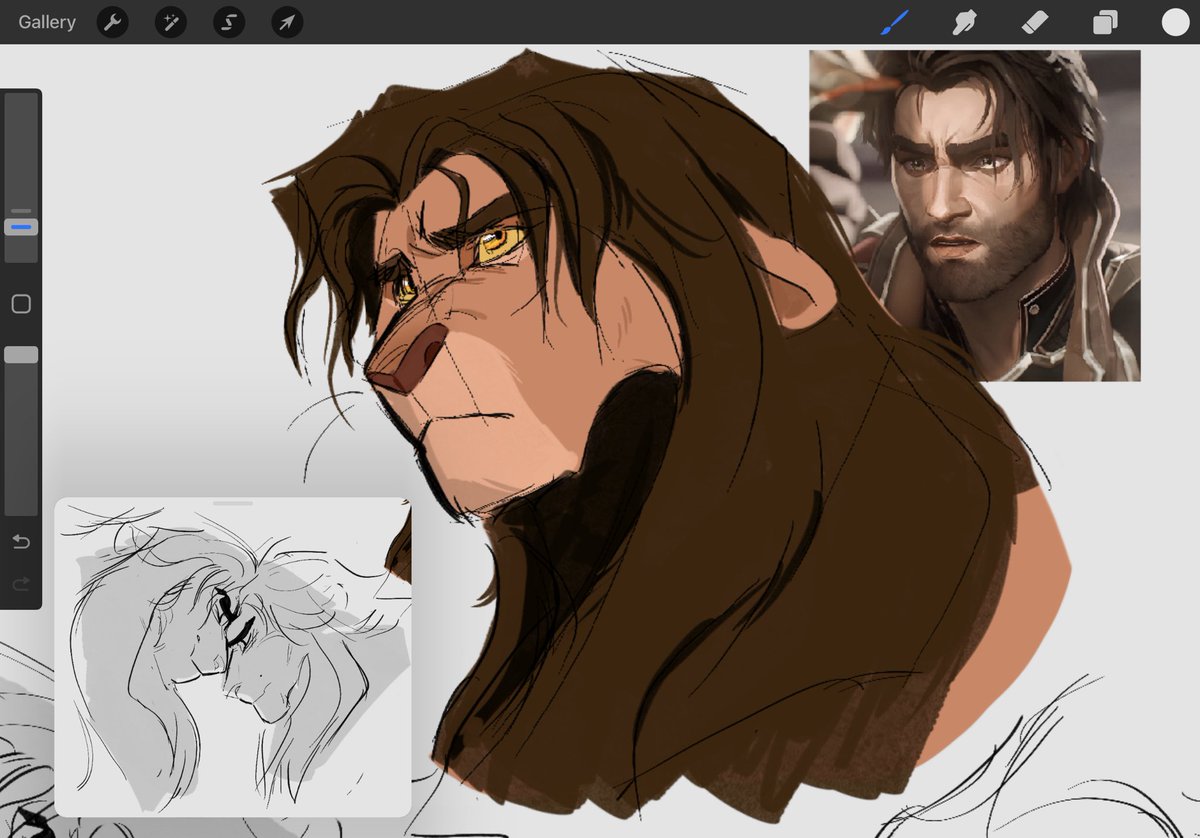Viewport: 1200px width, 838px height.
Task: Activate the Selection S-shaped tool
Action: 229,22
